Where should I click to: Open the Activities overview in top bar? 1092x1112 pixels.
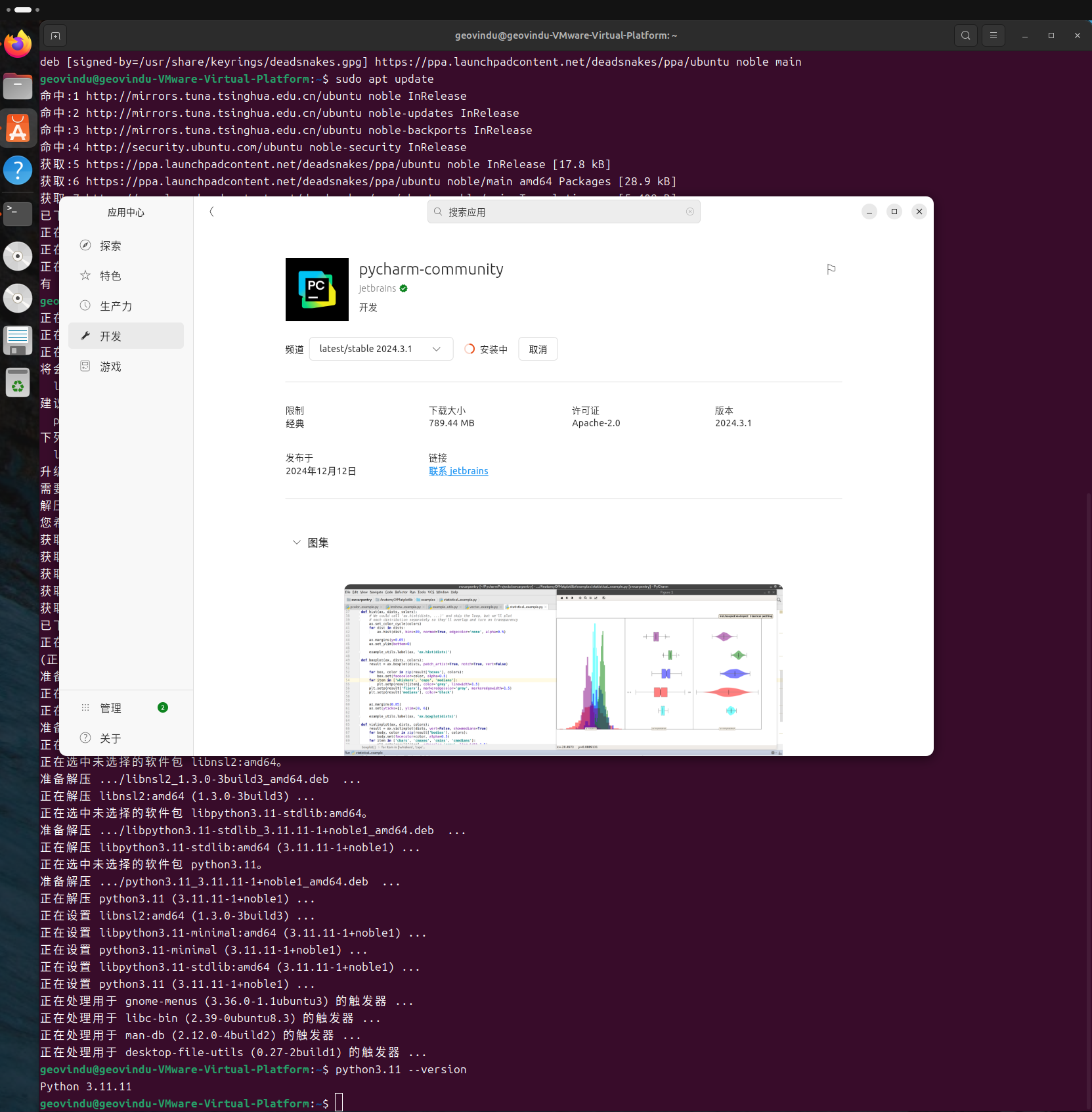[x=23, y=10]
